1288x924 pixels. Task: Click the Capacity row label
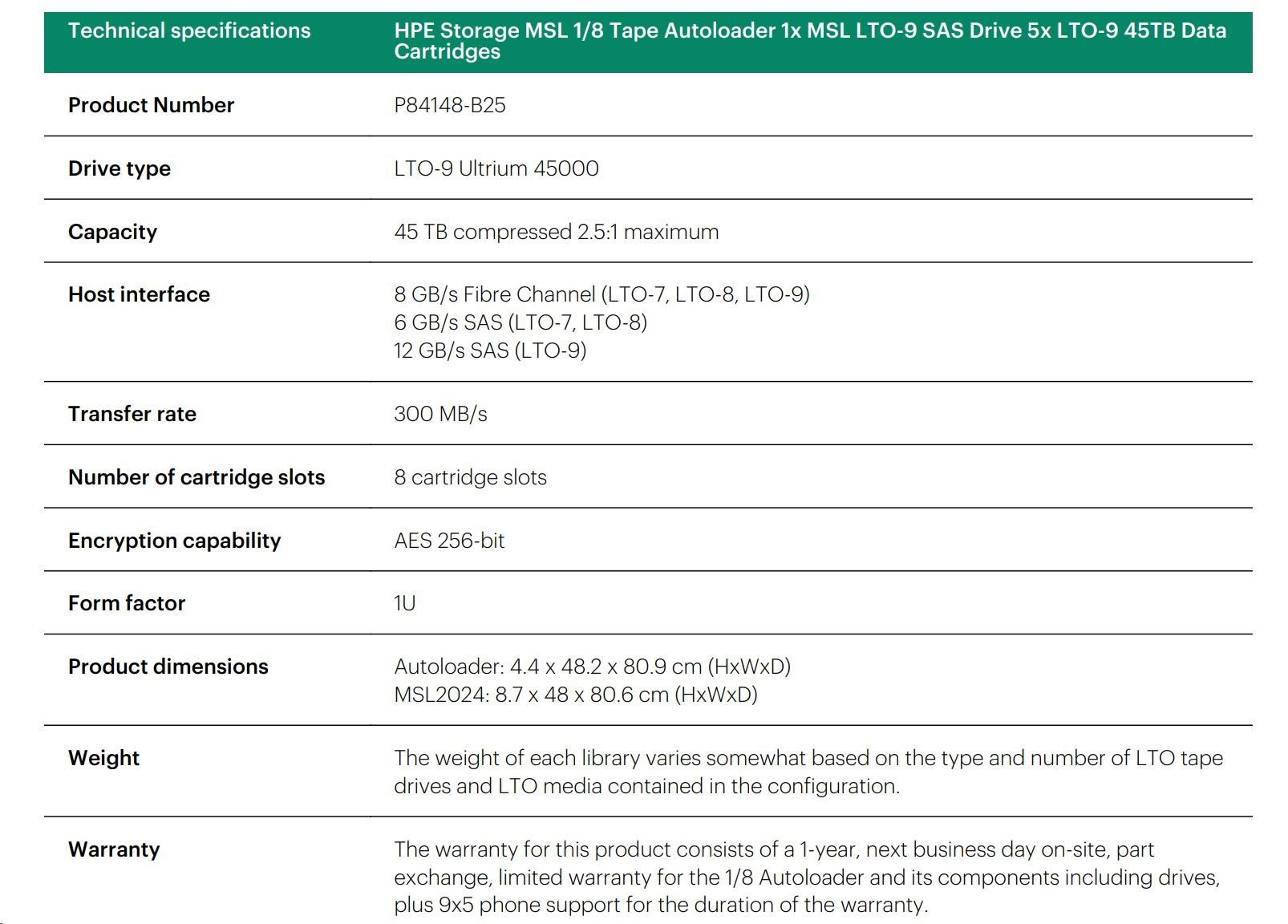112,232
